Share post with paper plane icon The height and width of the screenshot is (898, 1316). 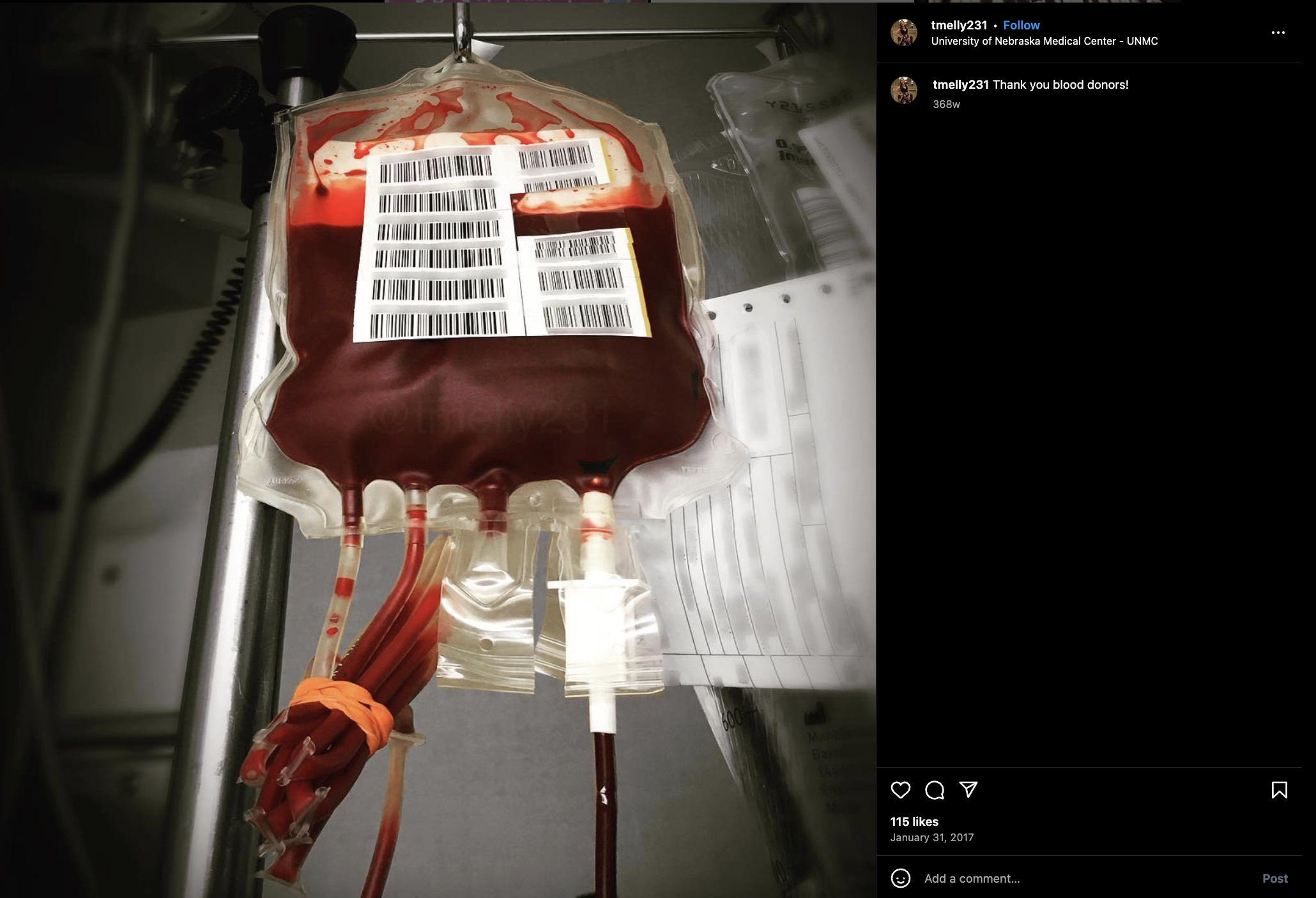968,790
